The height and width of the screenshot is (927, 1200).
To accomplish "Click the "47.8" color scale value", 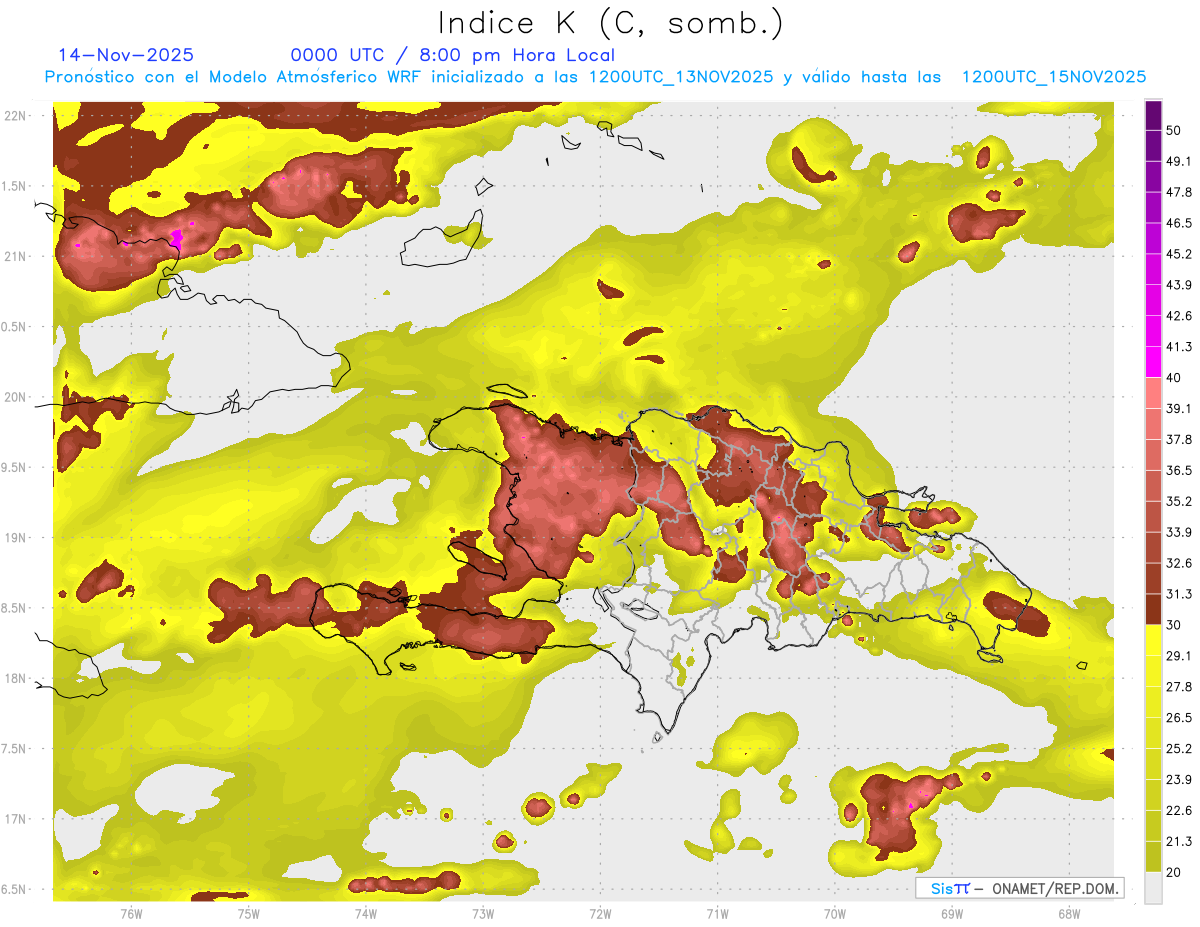I will coord(1178,192).
